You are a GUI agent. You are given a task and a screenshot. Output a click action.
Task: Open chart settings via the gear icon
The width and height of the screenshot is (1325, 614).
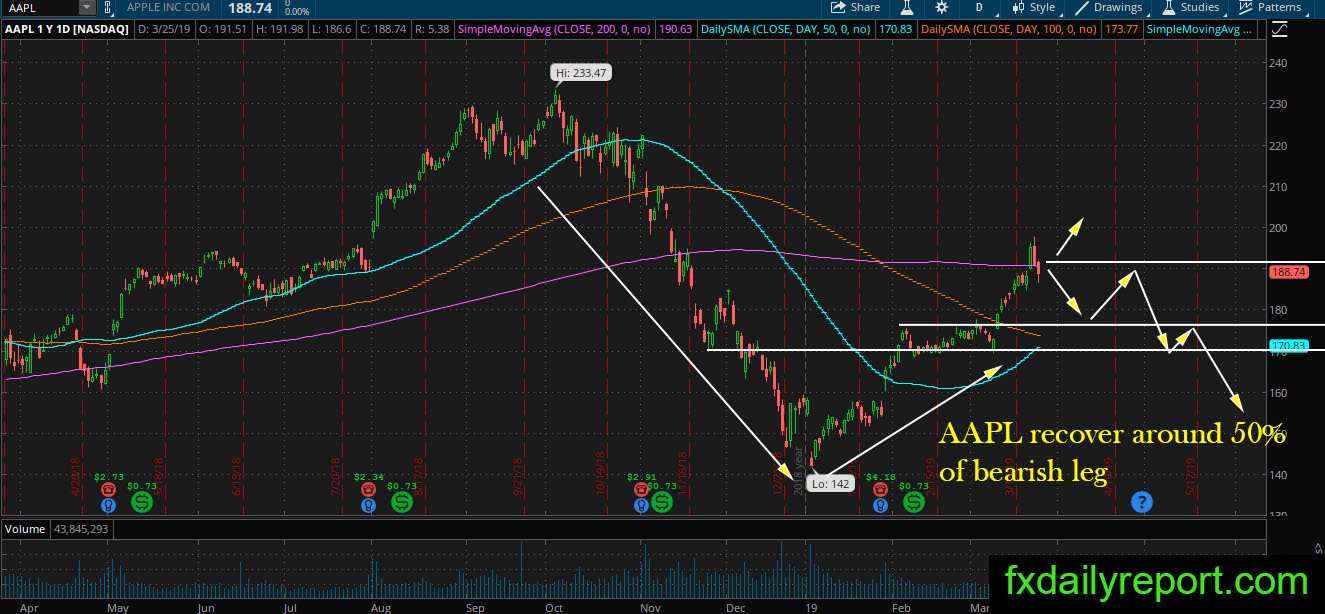pos(941,7)
